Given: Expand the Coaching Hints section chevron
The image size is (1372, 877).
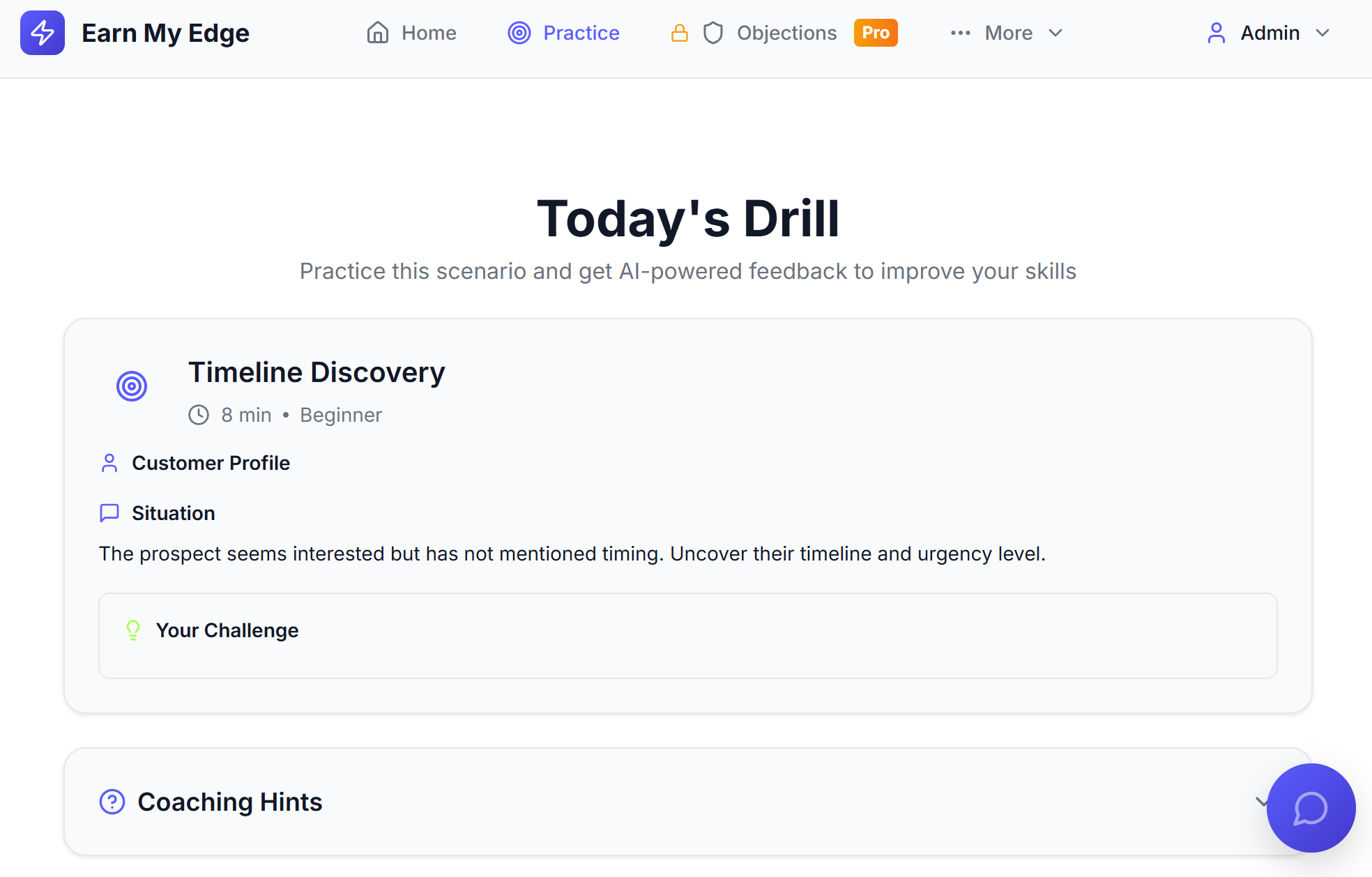Looking at the screenshot, I should (x=1263, y=802).
